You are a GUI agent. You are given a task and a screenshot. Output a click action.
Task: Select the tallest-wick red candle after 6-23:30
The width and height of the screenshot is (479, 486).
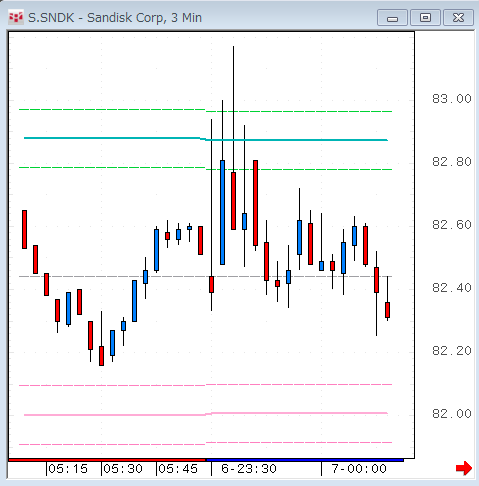pyautogui.click(x=233, y=201)
